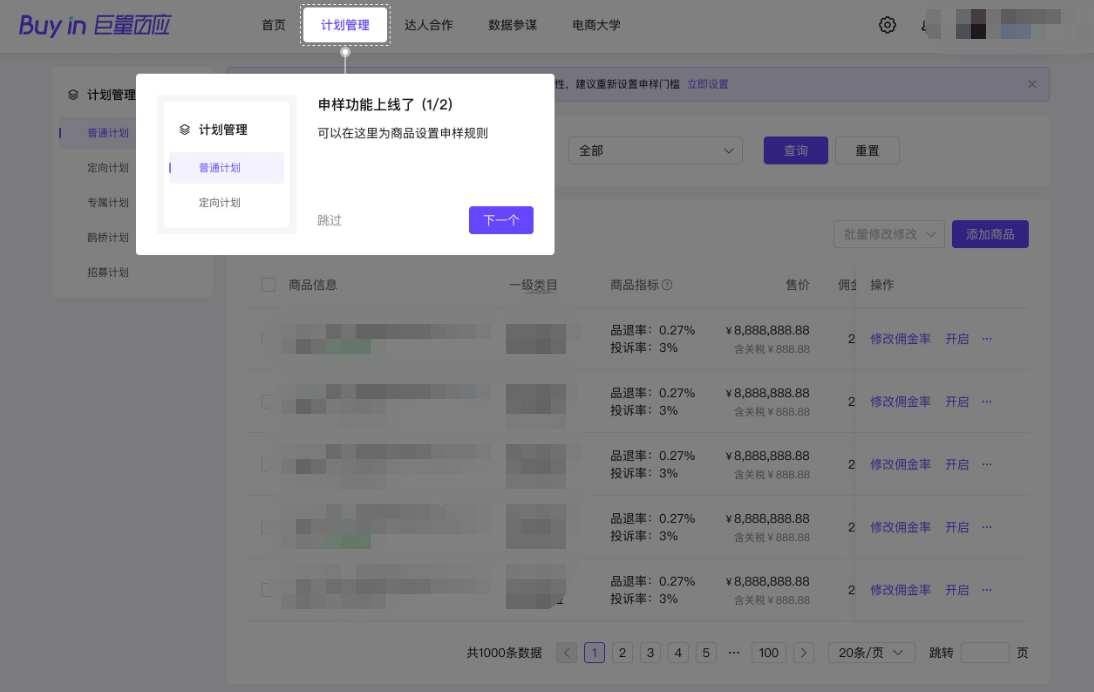Skip the guide by clicking 跳过

pyautogui.click(x=329, y=220)
